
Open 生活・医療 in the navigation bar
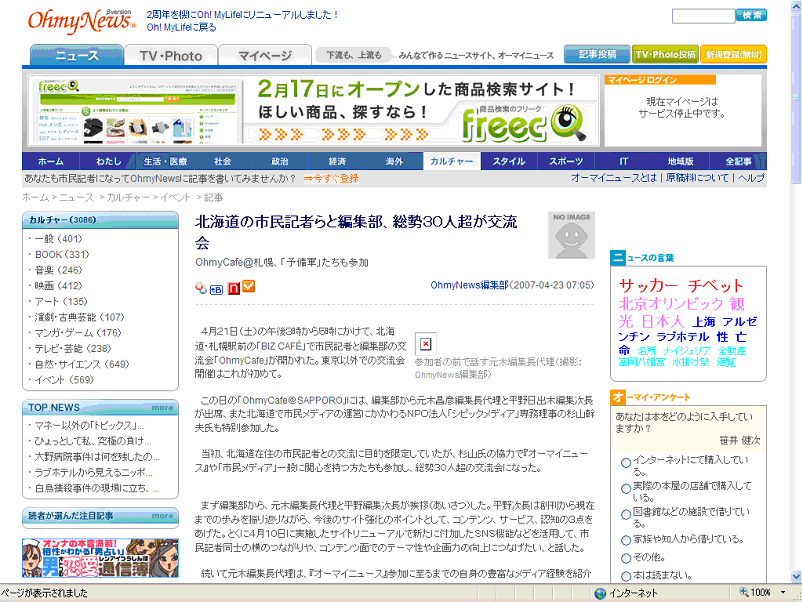coord(165,161)
